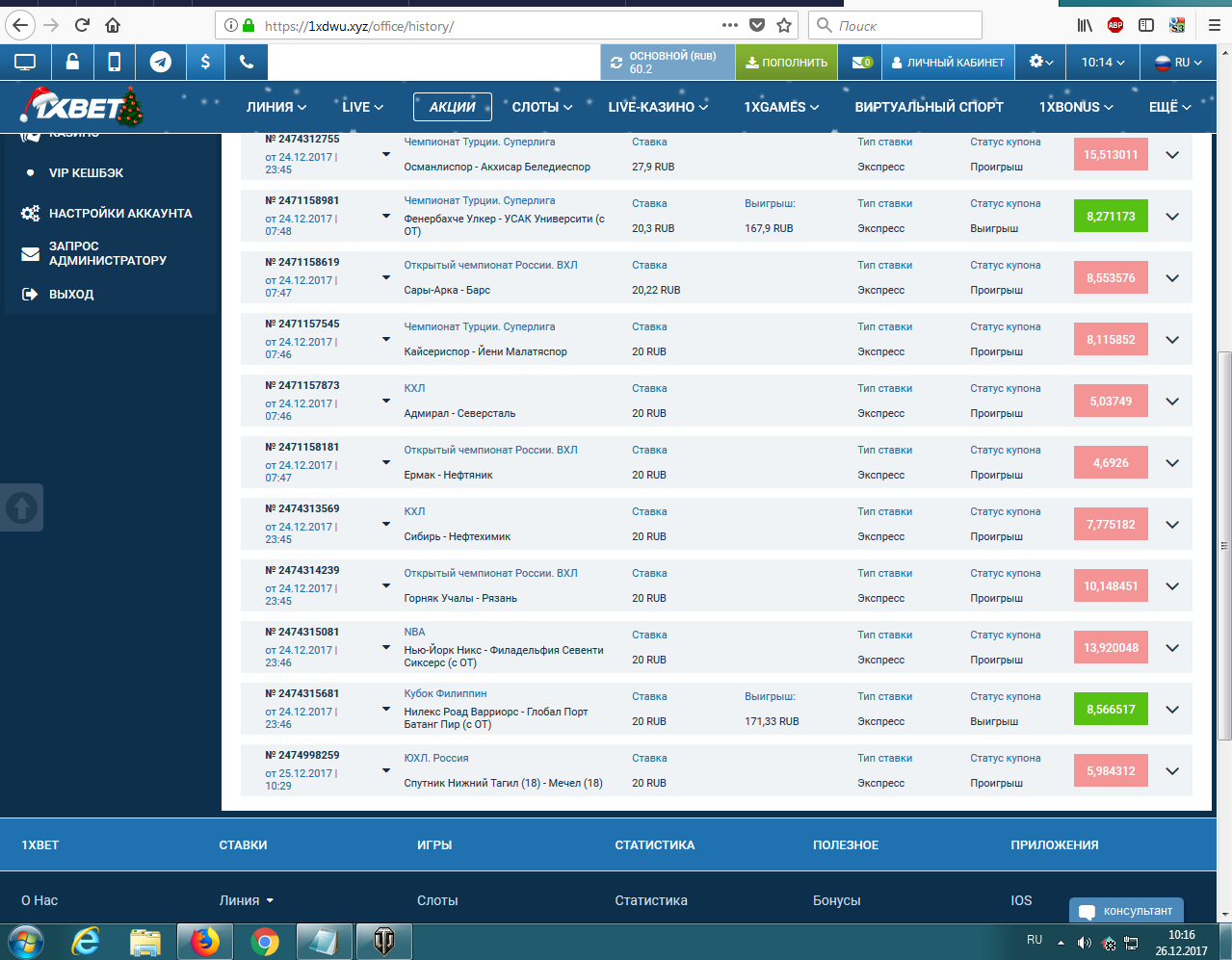Click the Telegram icon in top bar
1232x960 pixels.
pos(161,63)
